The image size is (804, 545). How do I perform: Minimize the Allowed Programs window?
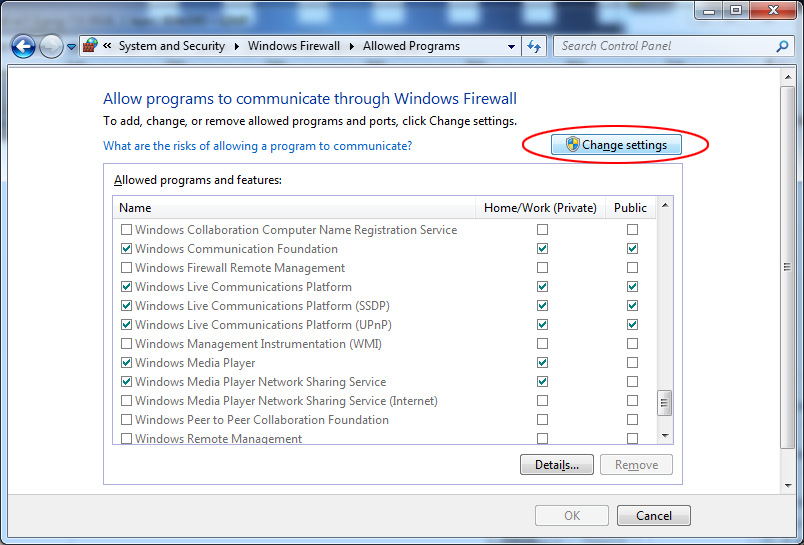(x=709, y=10)
